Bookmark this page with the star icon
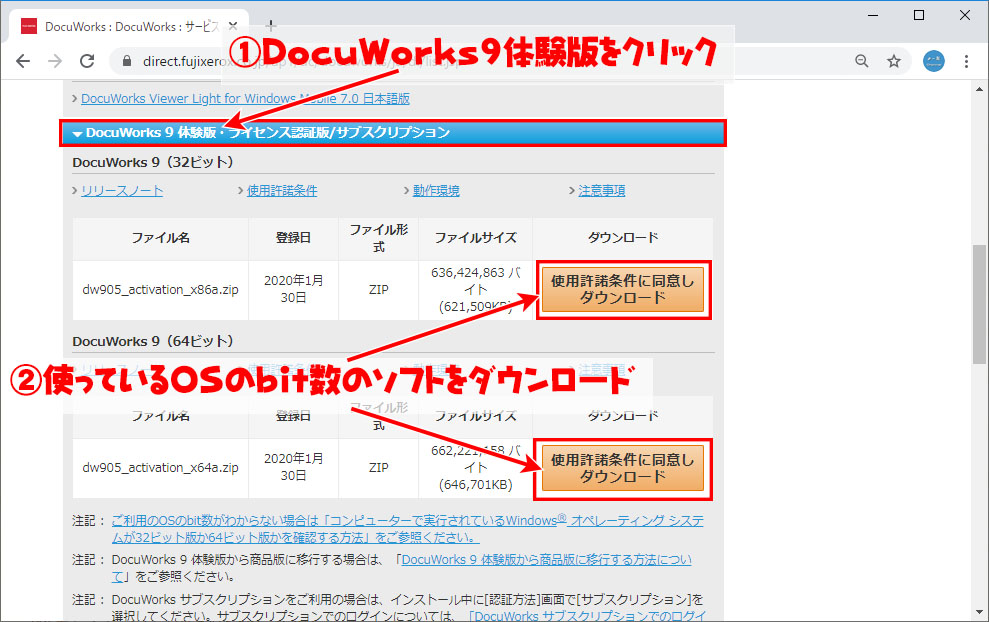This screenshot has width=989, height=622. tap(894, 61)
